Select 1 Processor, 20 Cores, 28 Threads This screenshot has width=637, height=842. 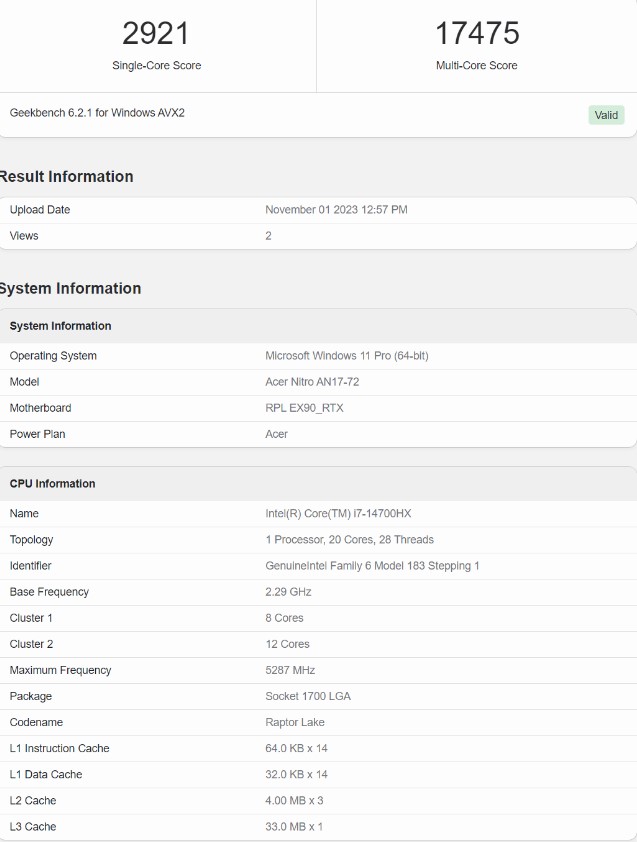(350, 540)
